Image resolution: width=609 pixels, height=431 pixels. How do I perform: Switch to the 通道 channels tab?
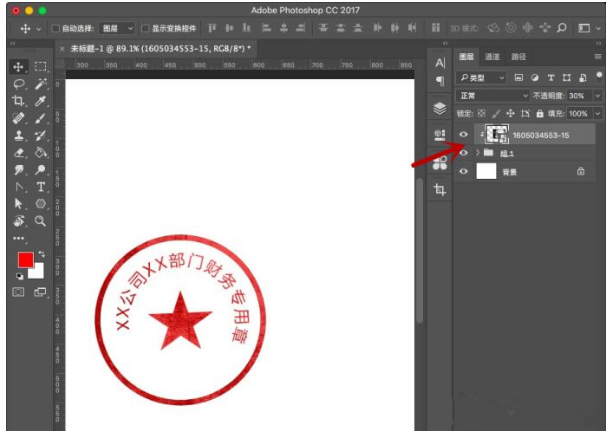pyautogui.click(x=493, y=57)
